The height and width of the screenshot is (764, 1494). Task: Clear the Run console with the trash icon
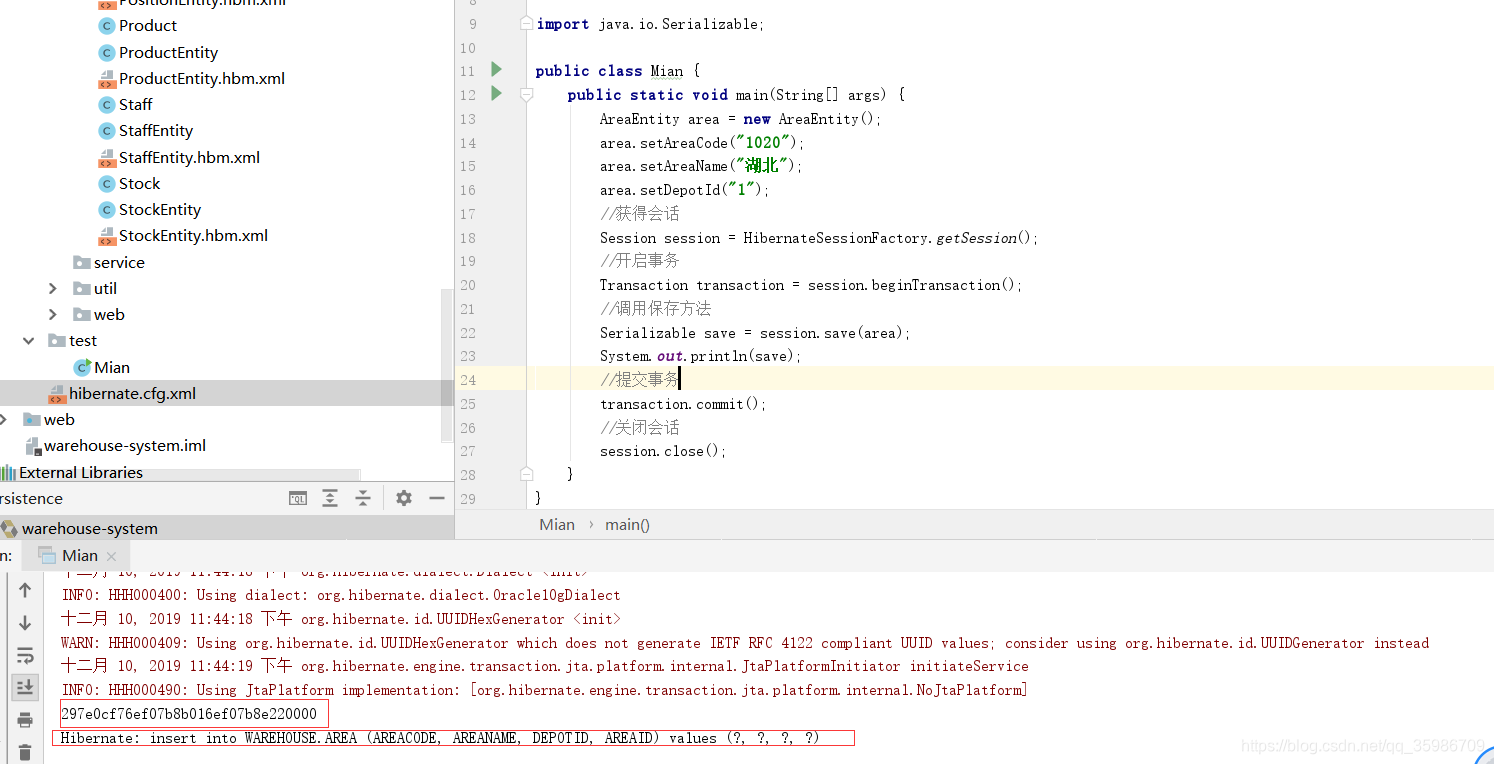(x=25, y=752)
